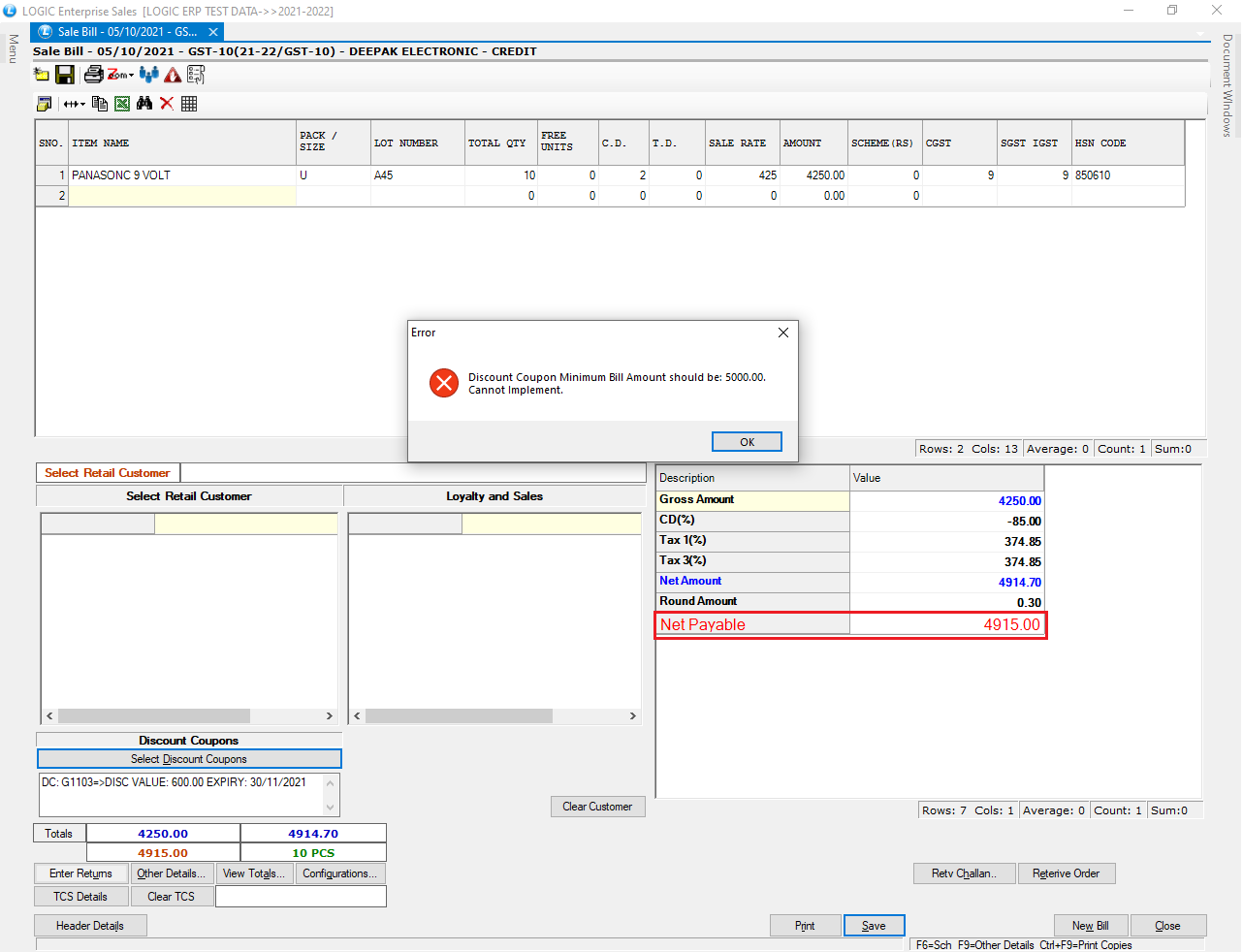
Task: Click the printer icon in toolbar
Action: pyautogui.click(x=93, y=75)
